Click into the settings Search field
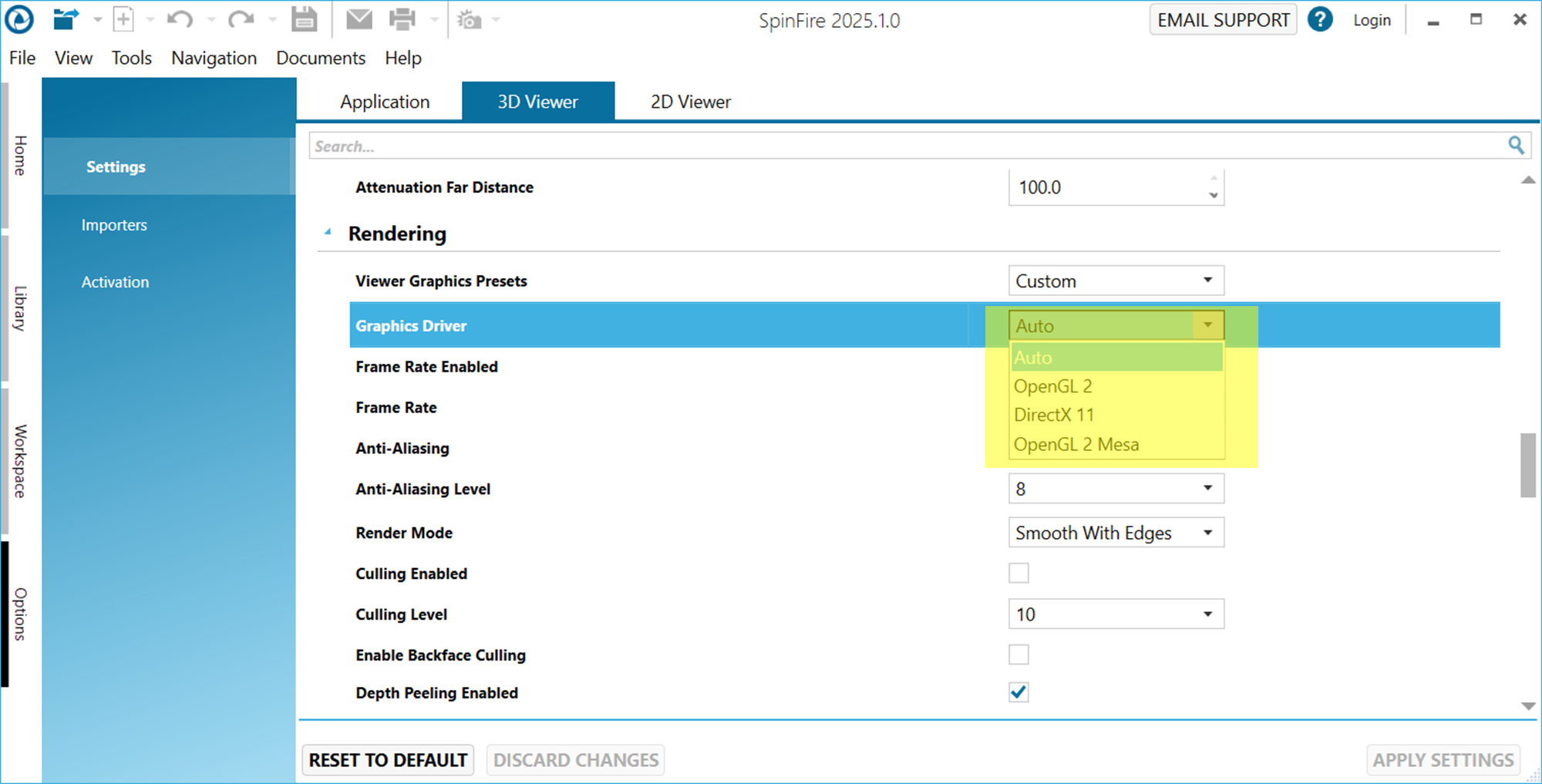Screen dimensions: 1542x784 (x=902, y=146)
